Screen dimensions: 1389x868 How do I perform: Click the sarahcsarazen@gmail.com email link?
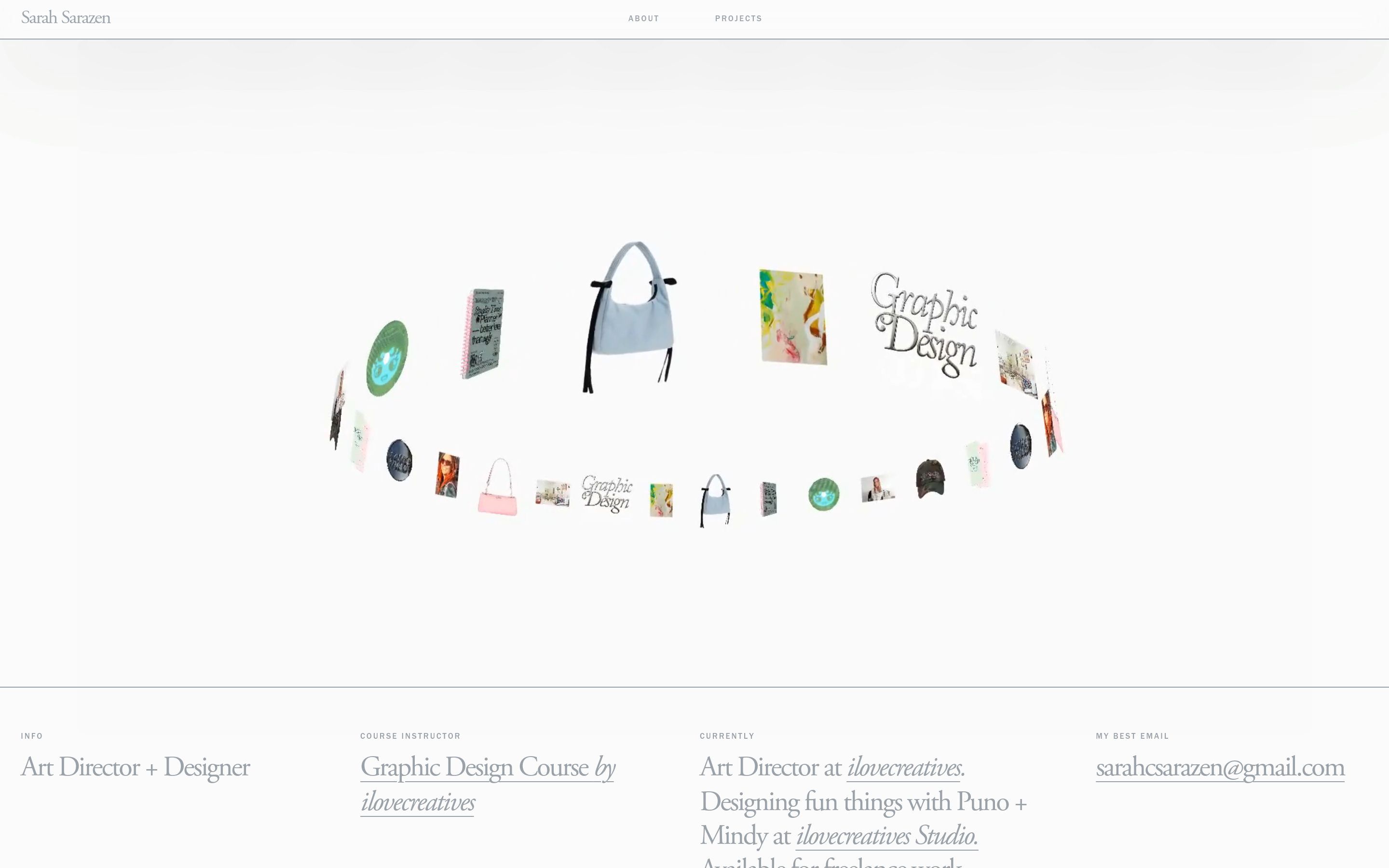click(1220, 768)
